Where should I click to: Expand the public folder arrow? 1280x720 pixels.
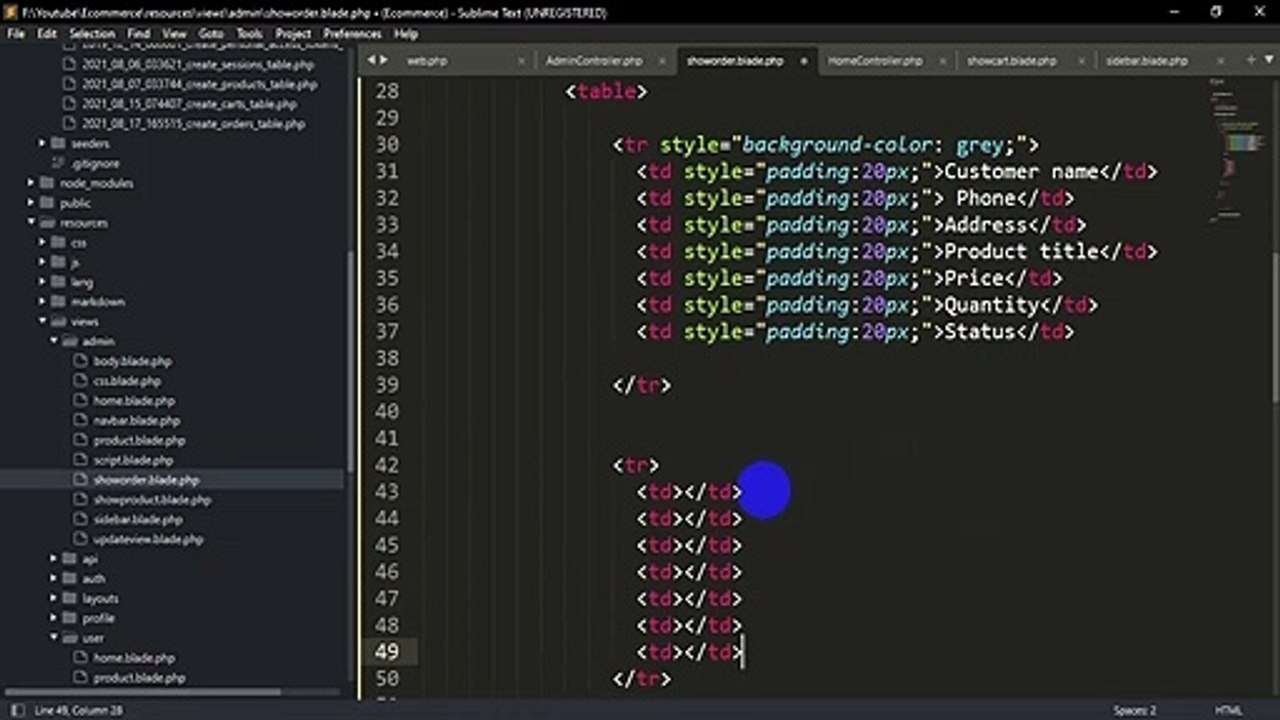coord(30,203)
